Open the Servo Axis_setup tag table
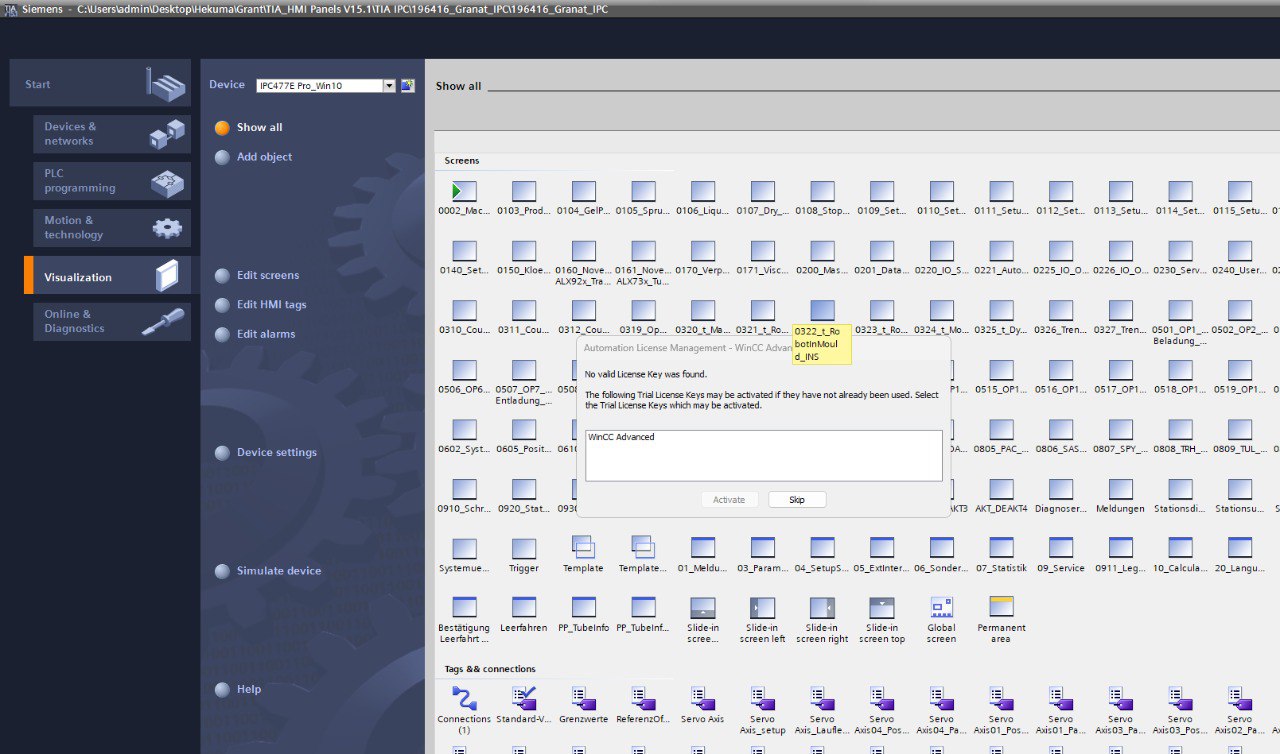Screen dimensions: 1280x754 [x=762, y=698]
